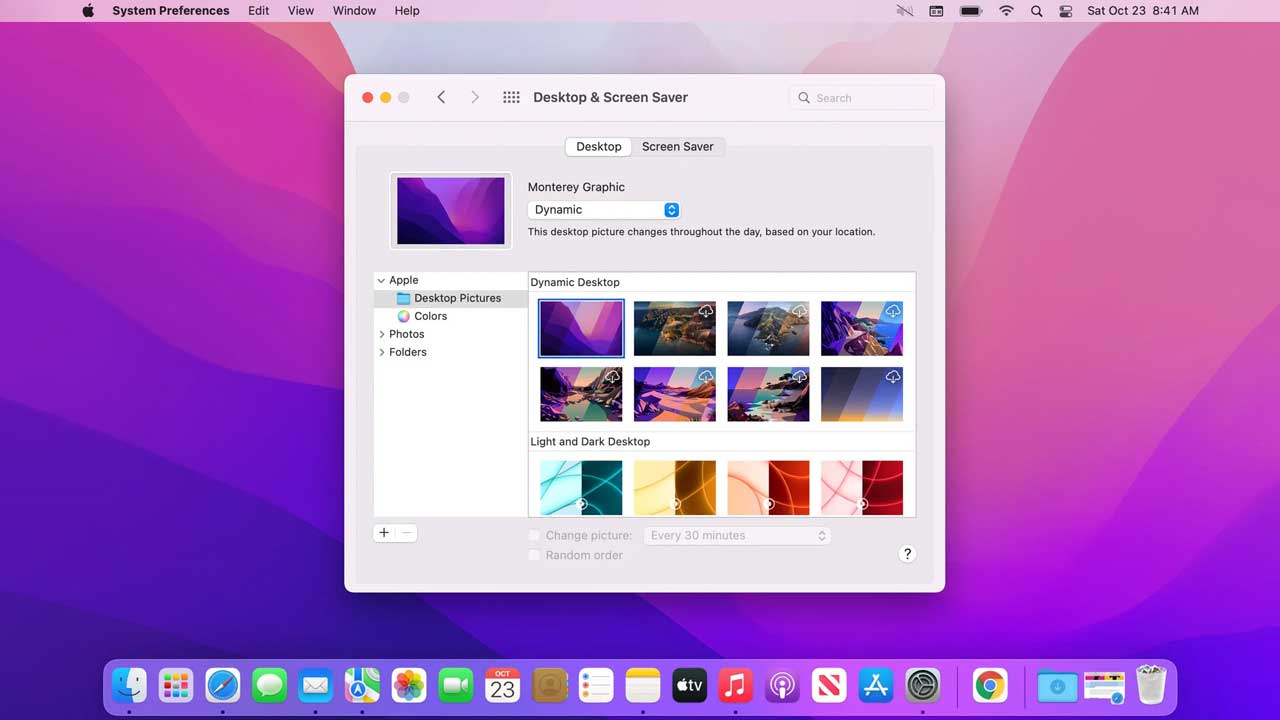Open the Help menu
Screen dimensions: 1280x720
(x=407, y=11)
